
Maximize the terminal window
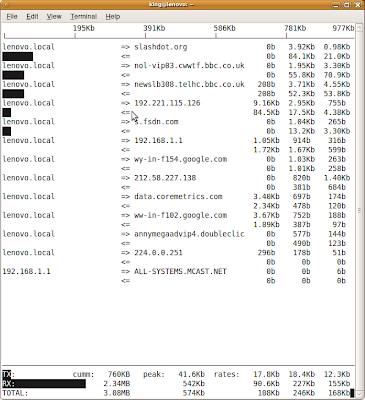pos(347,5)
